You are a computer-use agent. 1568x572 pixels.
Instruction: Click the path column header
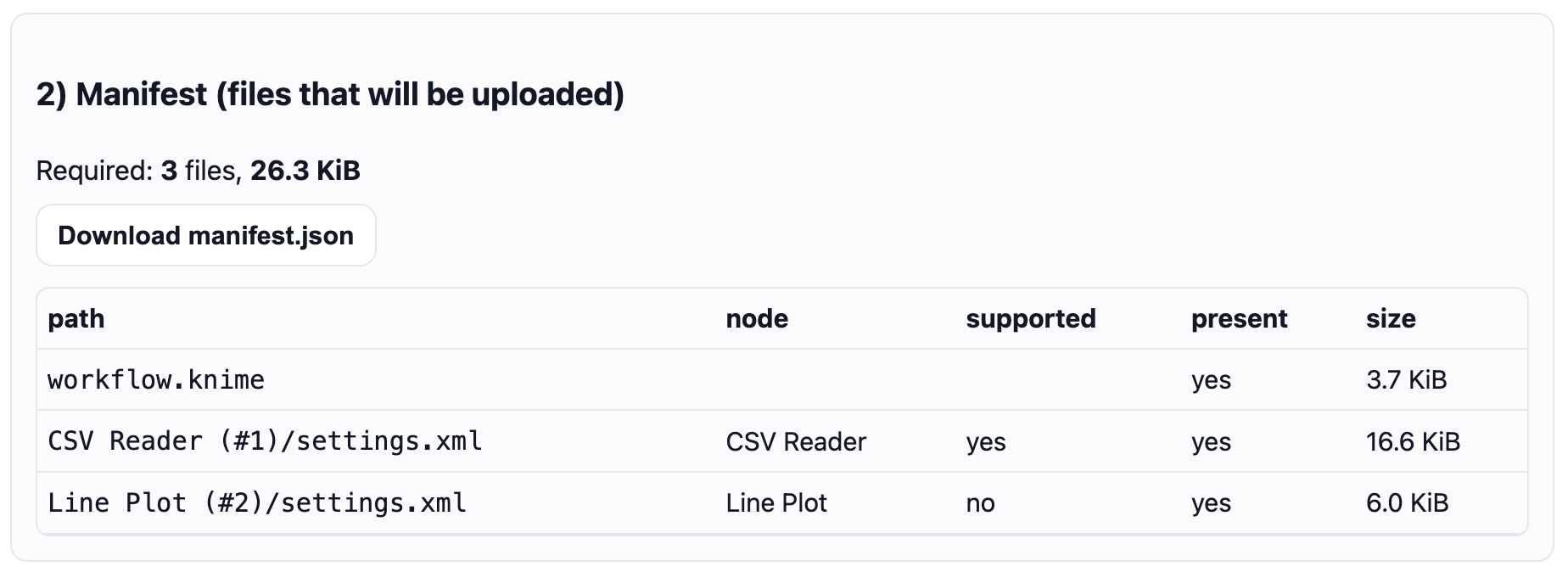click(x=76, y=318)
